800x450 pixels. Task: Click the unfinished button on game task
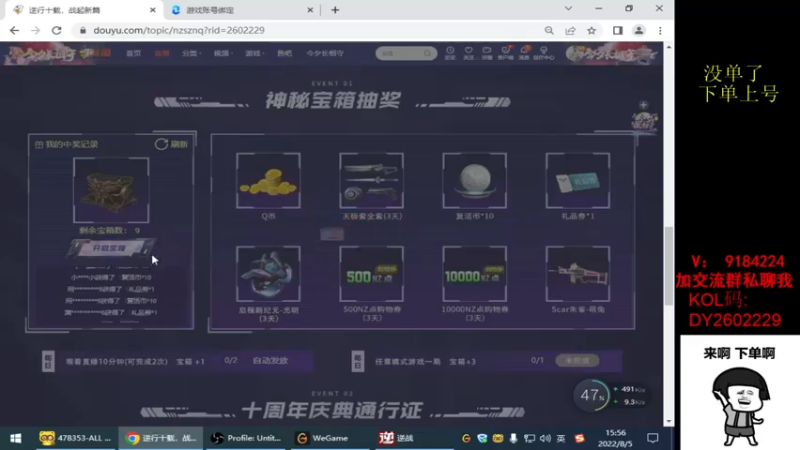coord(577,361)
